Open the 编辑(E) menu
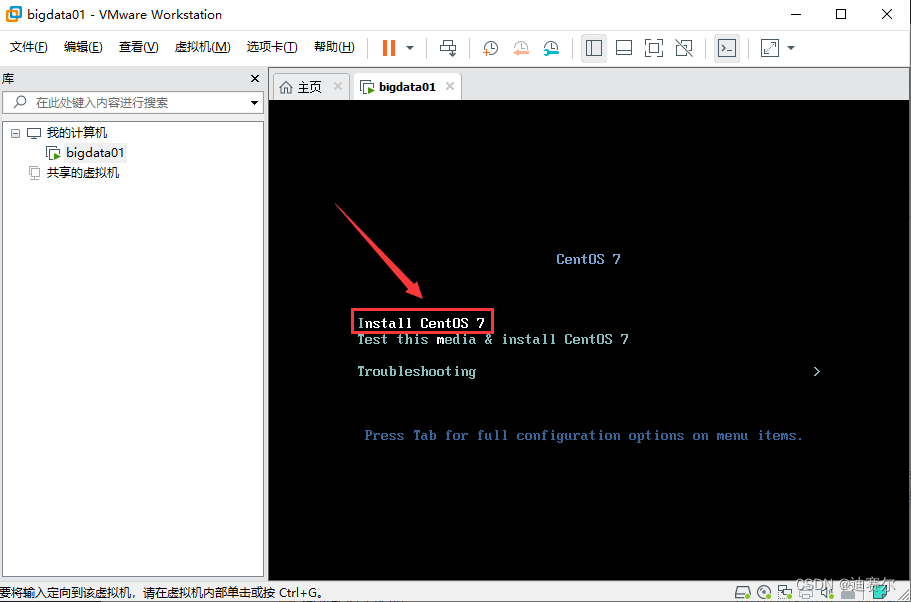Viewport: 911px width, 602px height. click(x=83, y=47)
